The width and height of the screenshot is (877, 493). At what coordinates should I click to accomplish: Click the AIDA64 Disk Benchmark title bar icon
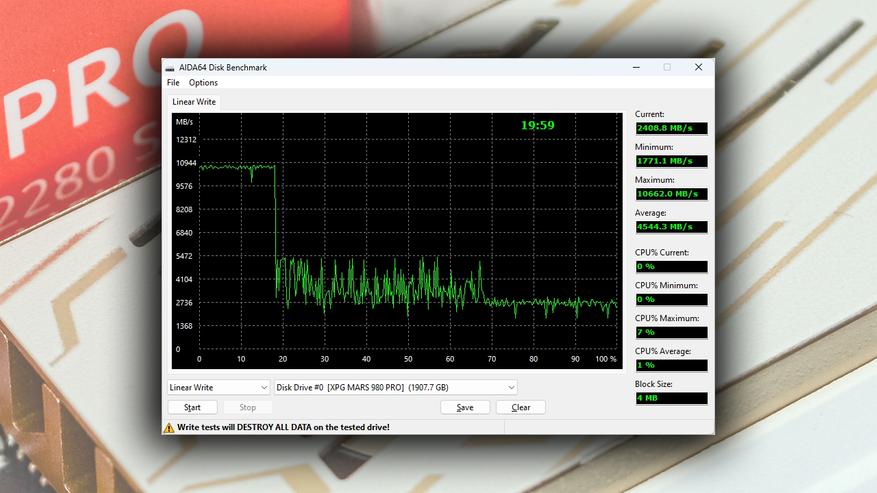point(170,68)
